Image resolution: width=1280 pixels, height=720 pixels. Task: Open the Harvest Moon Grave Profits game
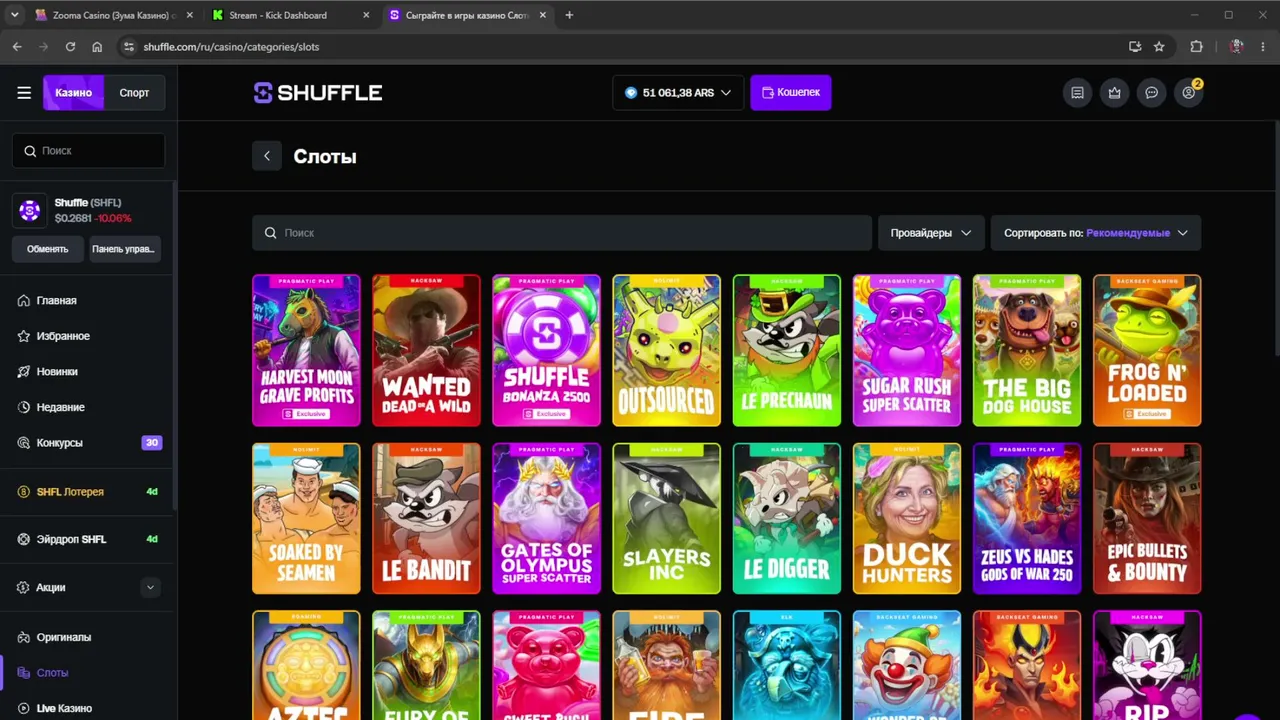(306, 350)
